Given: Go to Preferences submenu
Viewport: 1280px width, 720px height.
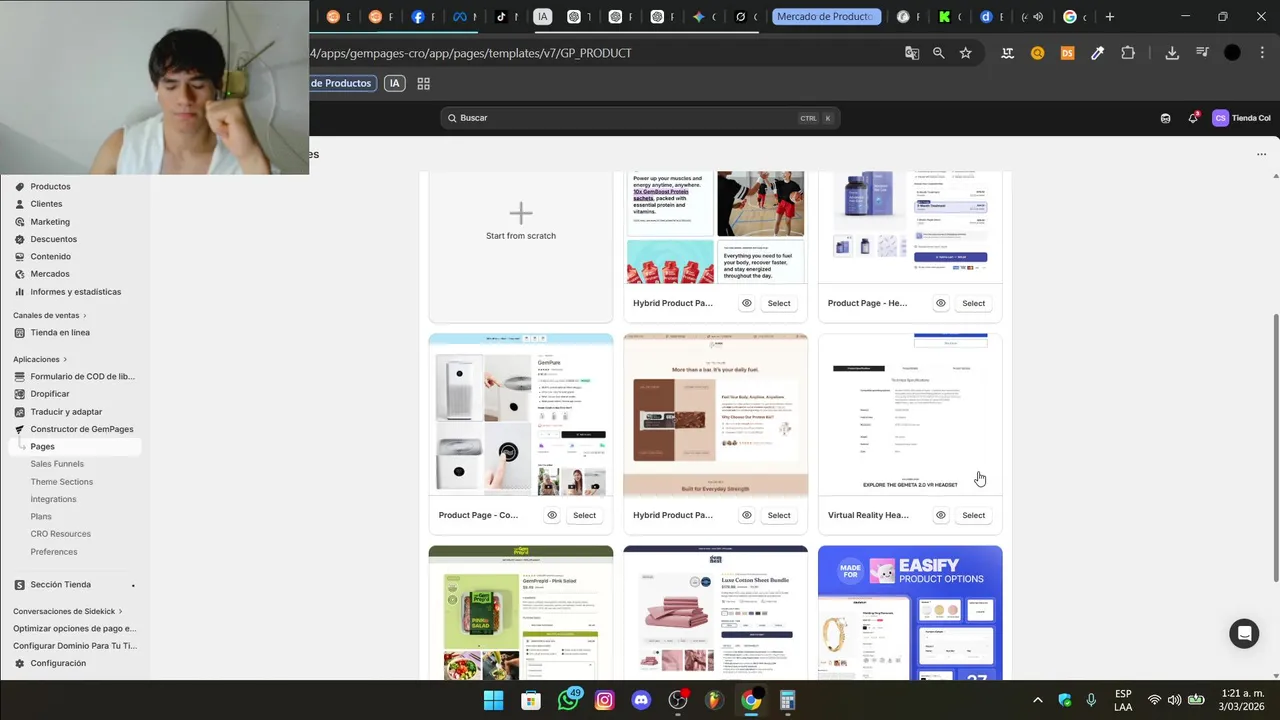Looking at the screenshot, I should [54, 552].
